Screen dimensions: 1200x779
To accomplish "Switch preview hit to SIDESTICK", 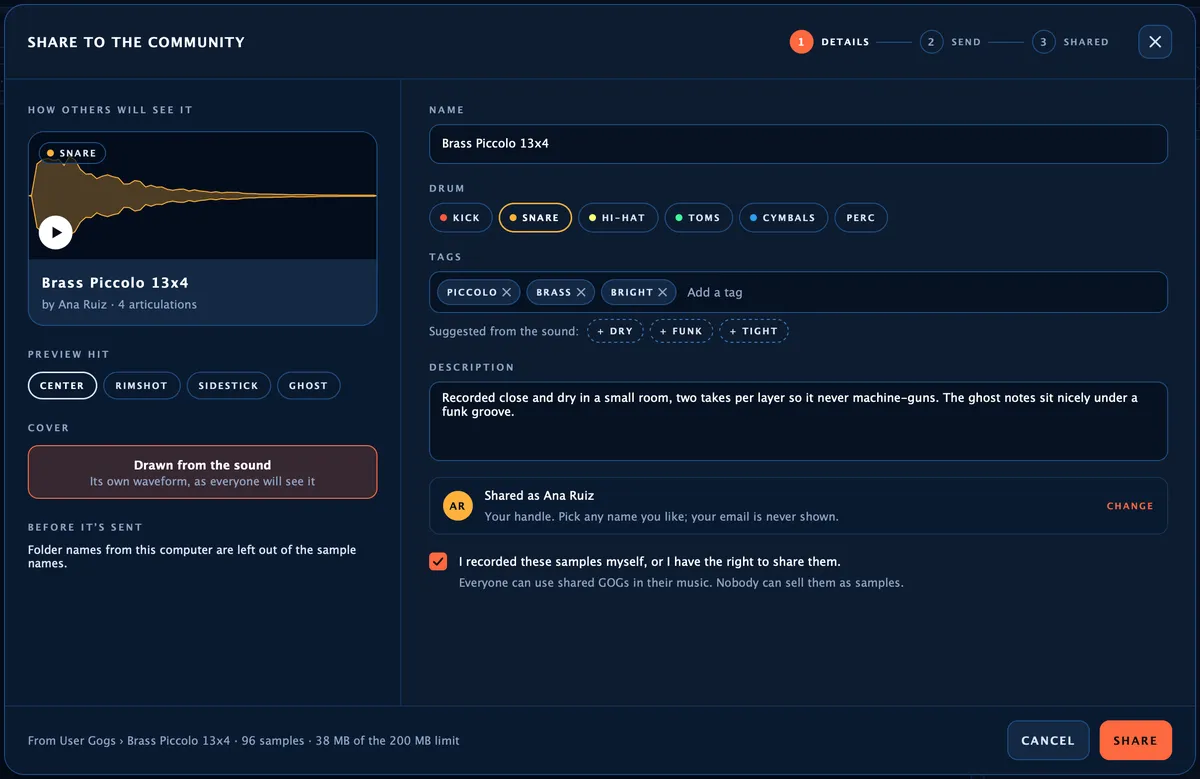I will coord(228,386).
